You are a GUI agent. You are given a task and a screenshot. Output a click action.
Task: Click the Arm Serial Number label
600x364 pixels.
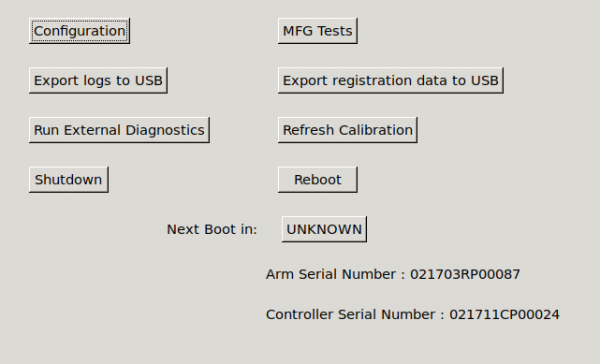coord(331,274)
